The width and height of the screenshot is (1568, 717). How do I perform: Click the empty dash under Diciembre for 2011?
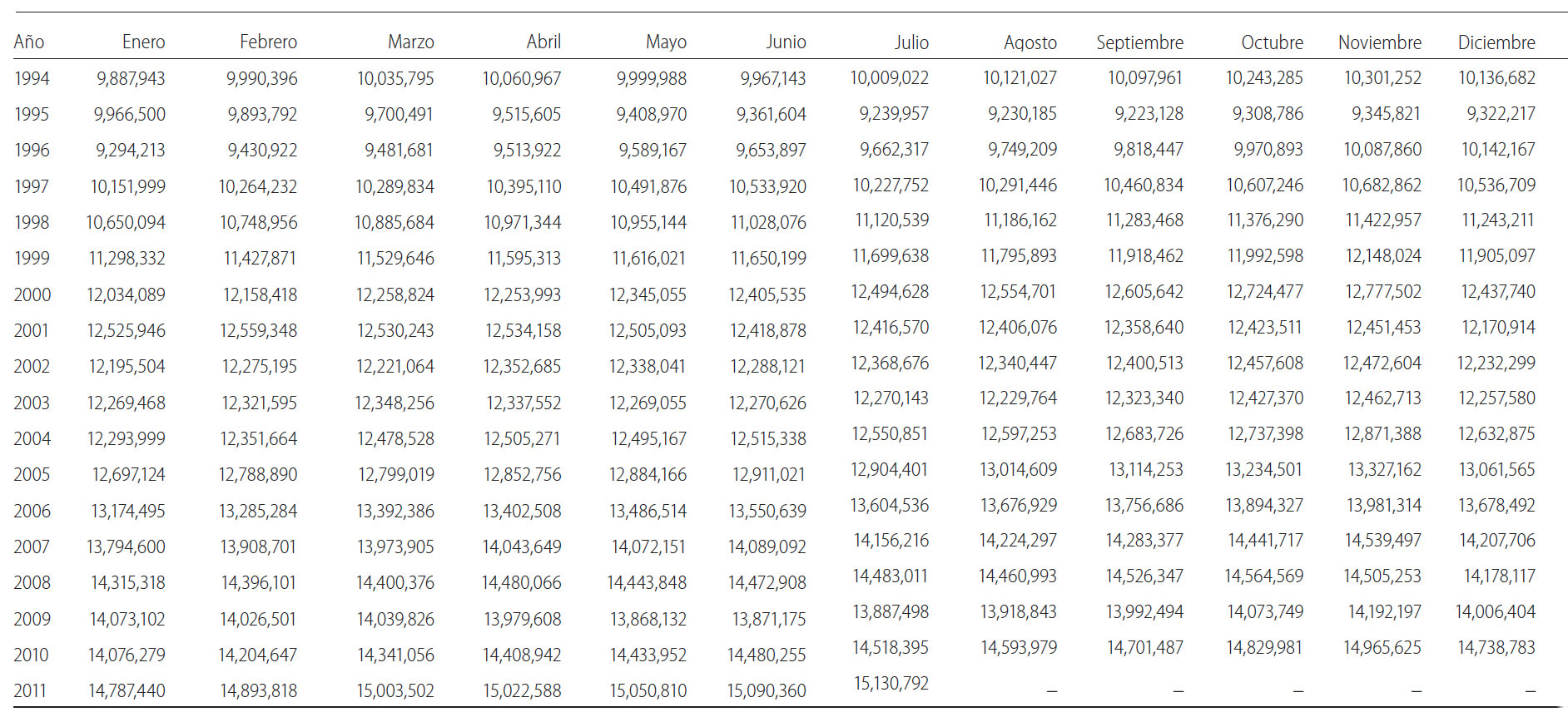pos(1530,690)
